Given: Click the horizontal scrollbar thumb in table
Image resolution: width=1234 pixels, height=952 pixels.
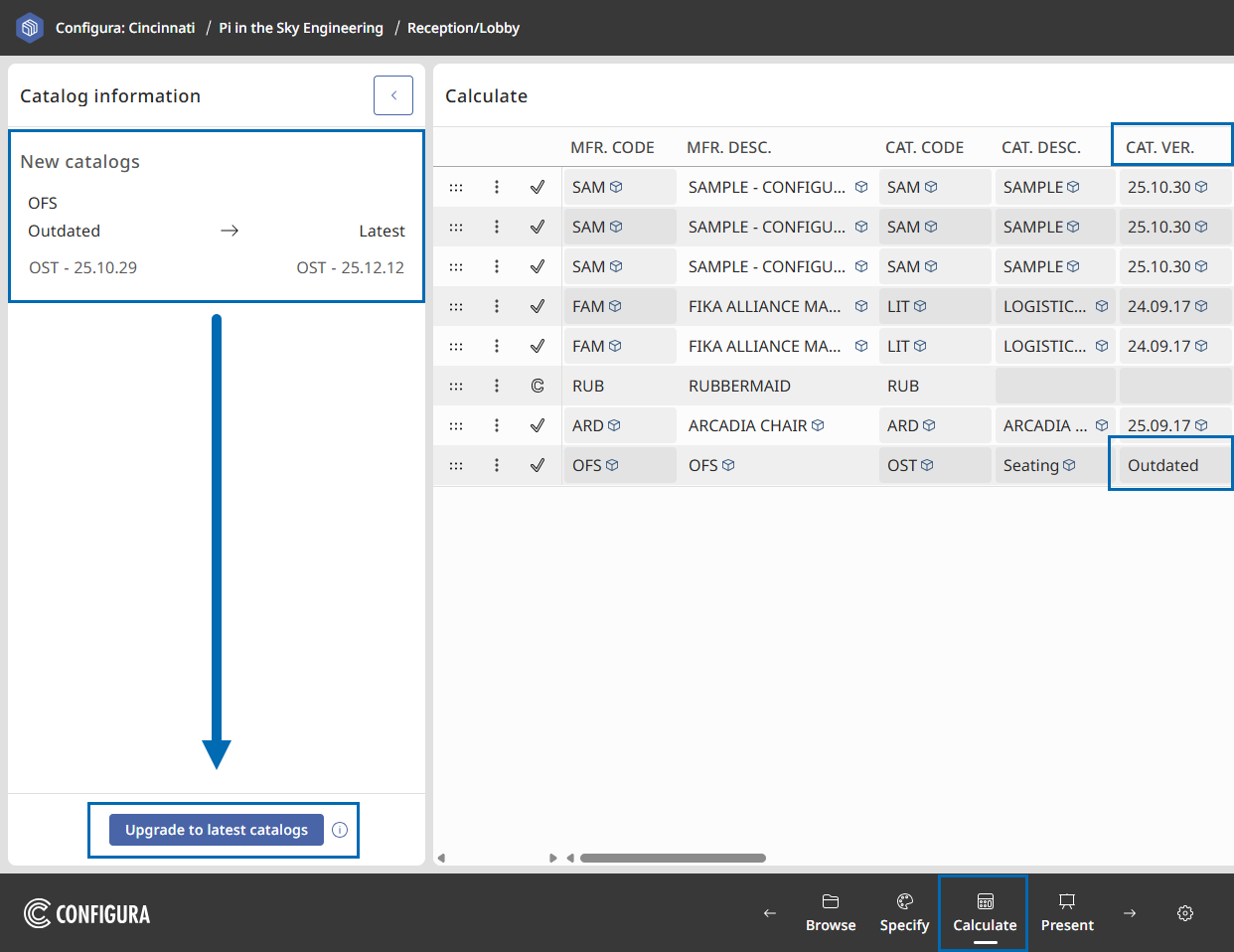Looking at the screenshot, I should coord(673,858).
